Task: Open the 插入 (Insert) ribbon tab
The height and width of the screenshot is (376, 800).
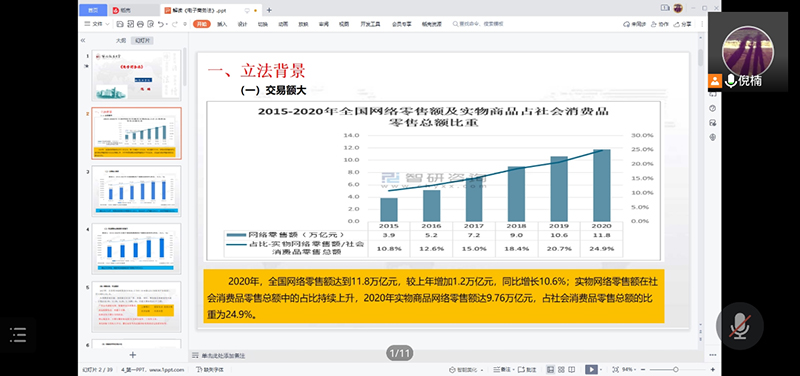Action: click(x=222, y=24)
